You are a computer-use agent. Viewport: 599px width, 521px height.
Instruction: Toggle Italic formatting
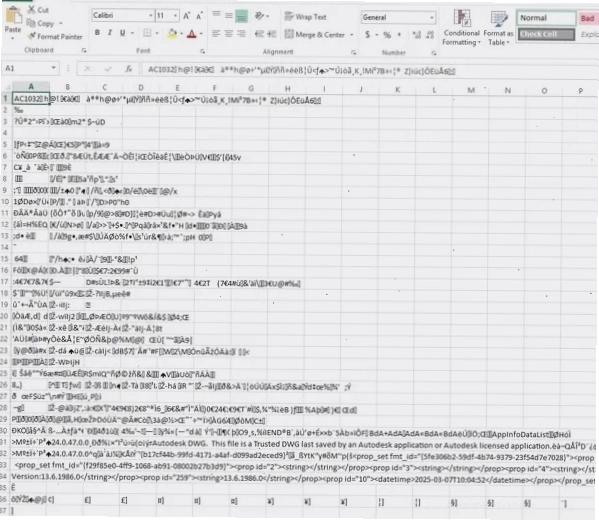click(110, 33)
